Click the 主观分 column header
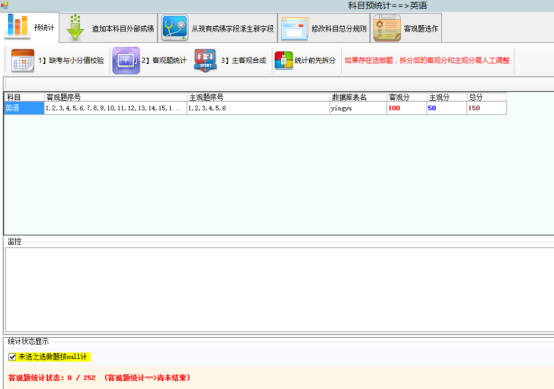The width and height of the screenshot is (554, 389). [446, 97]
